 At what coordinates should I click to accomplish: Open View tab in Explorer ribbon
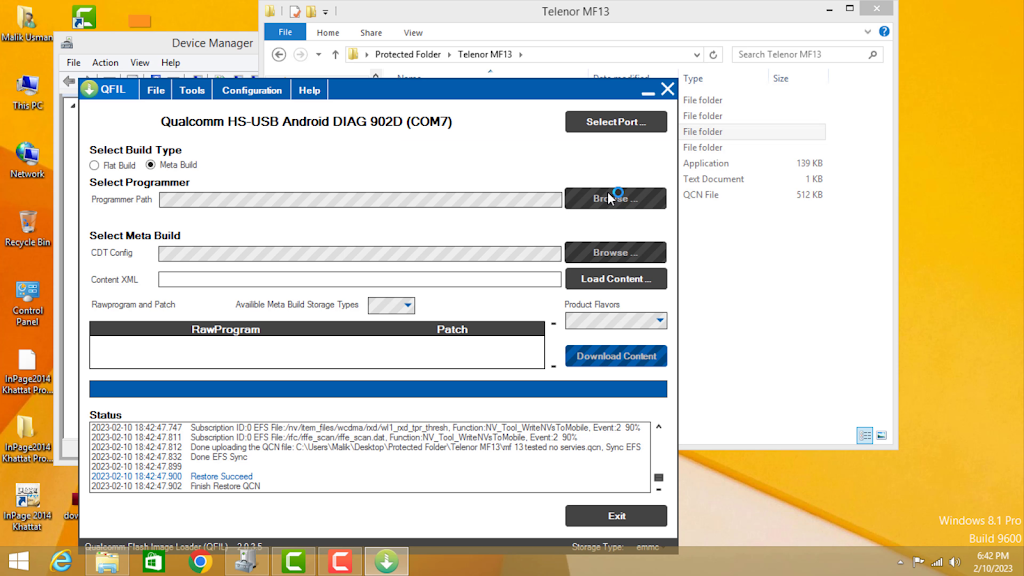pyautogui.click(x=413, y=33)
